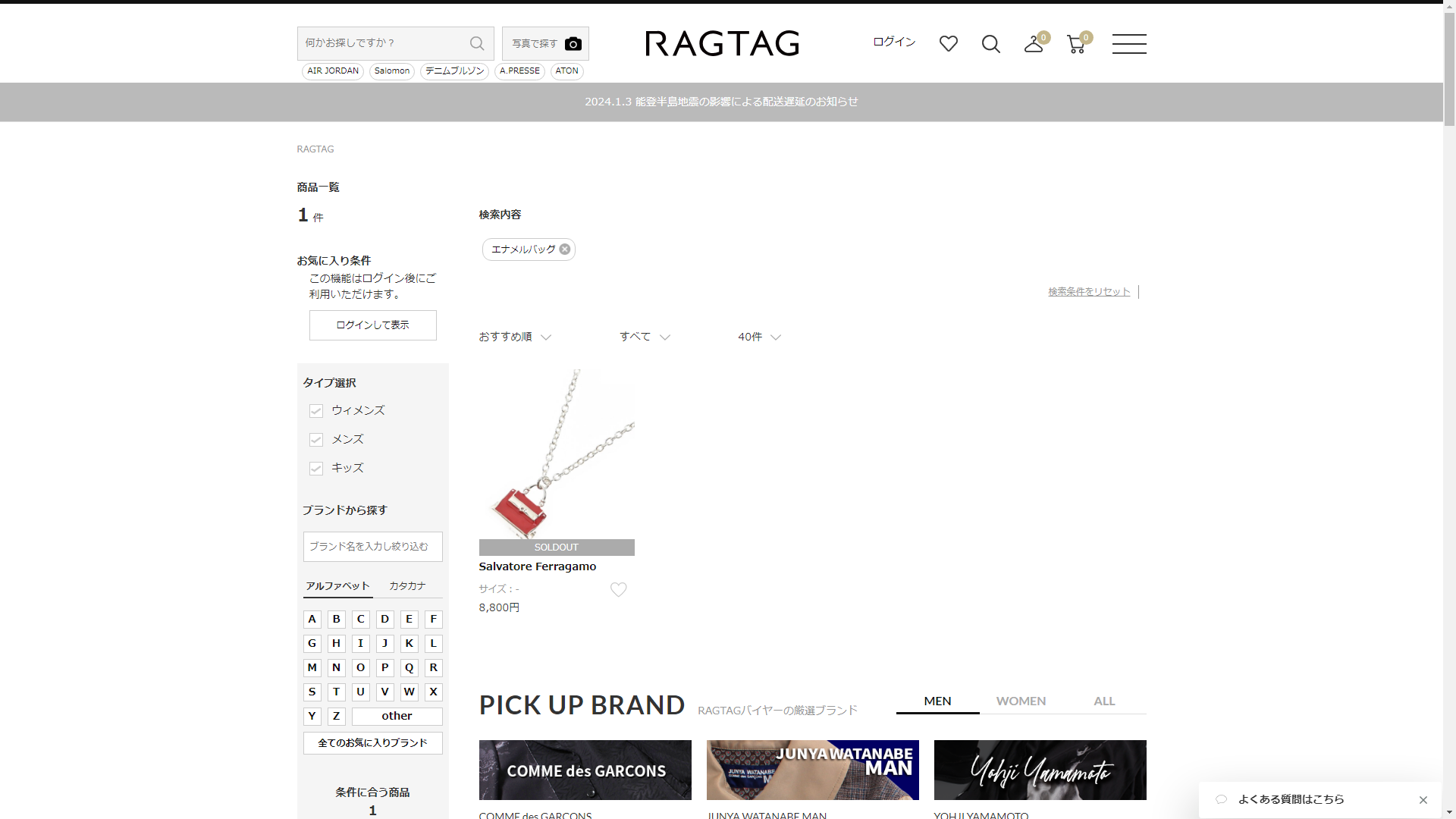Remove the エナメルバッグ search filter tag

pos(565,249)
